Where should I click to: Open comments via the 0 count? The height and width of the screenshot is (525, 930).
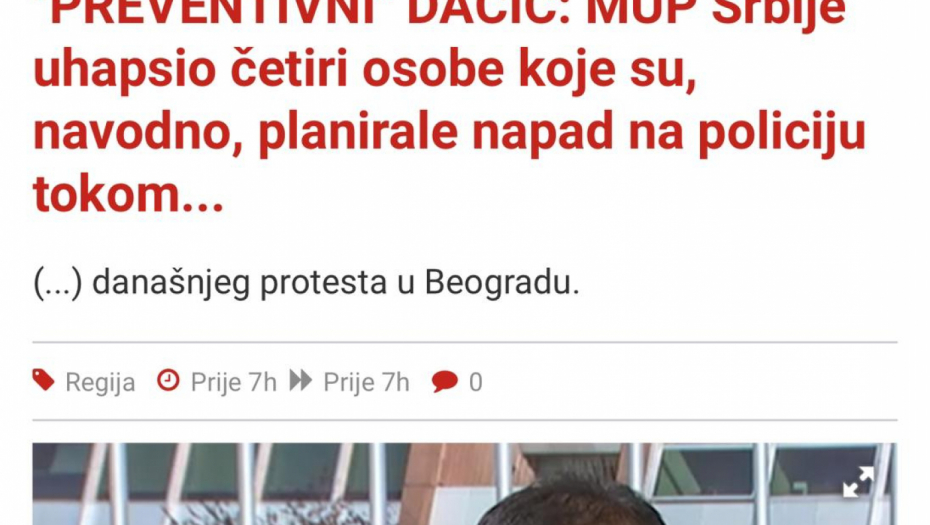(x=476, y=382)
